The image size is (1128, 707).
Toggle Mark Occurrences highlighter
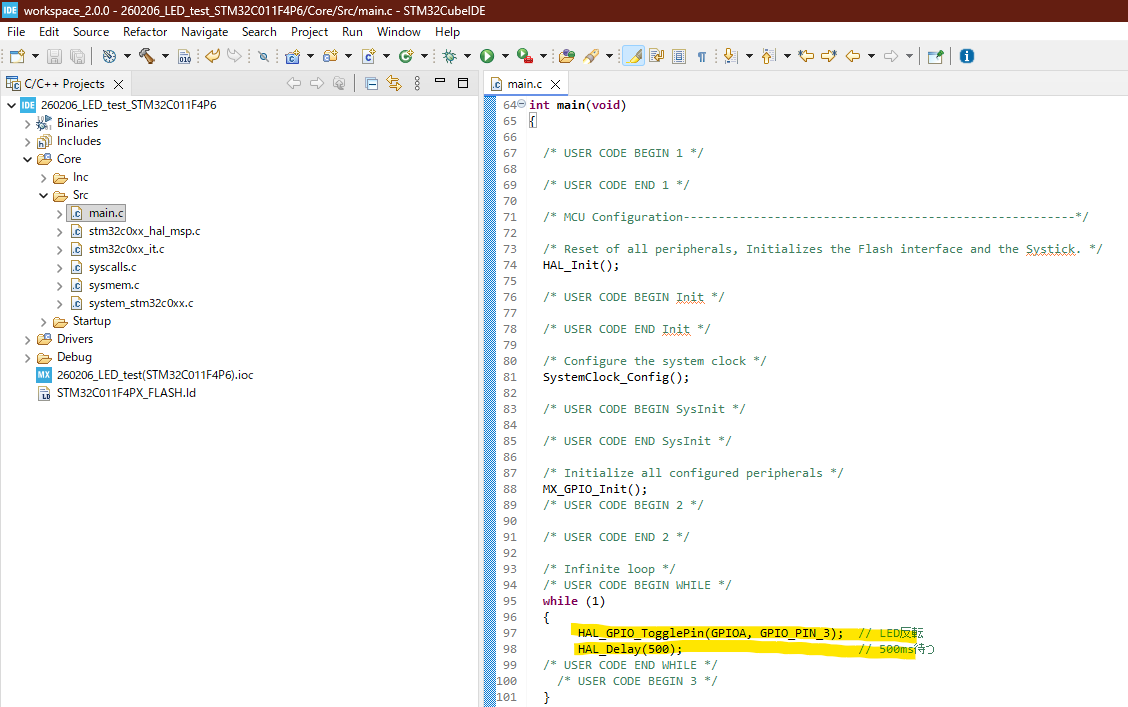tap(632, 56)
